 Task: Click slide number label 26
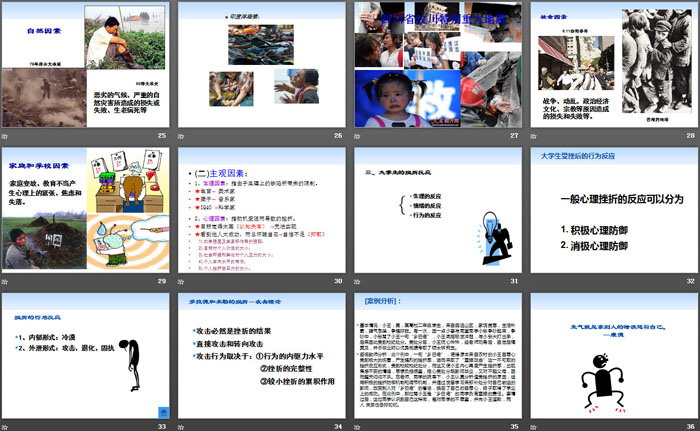[x=338, y=135]
